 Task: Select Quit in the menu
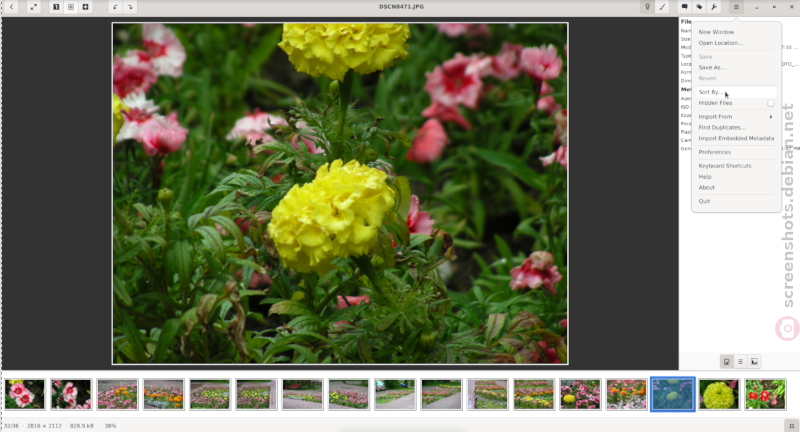click(x=736, y=201)
